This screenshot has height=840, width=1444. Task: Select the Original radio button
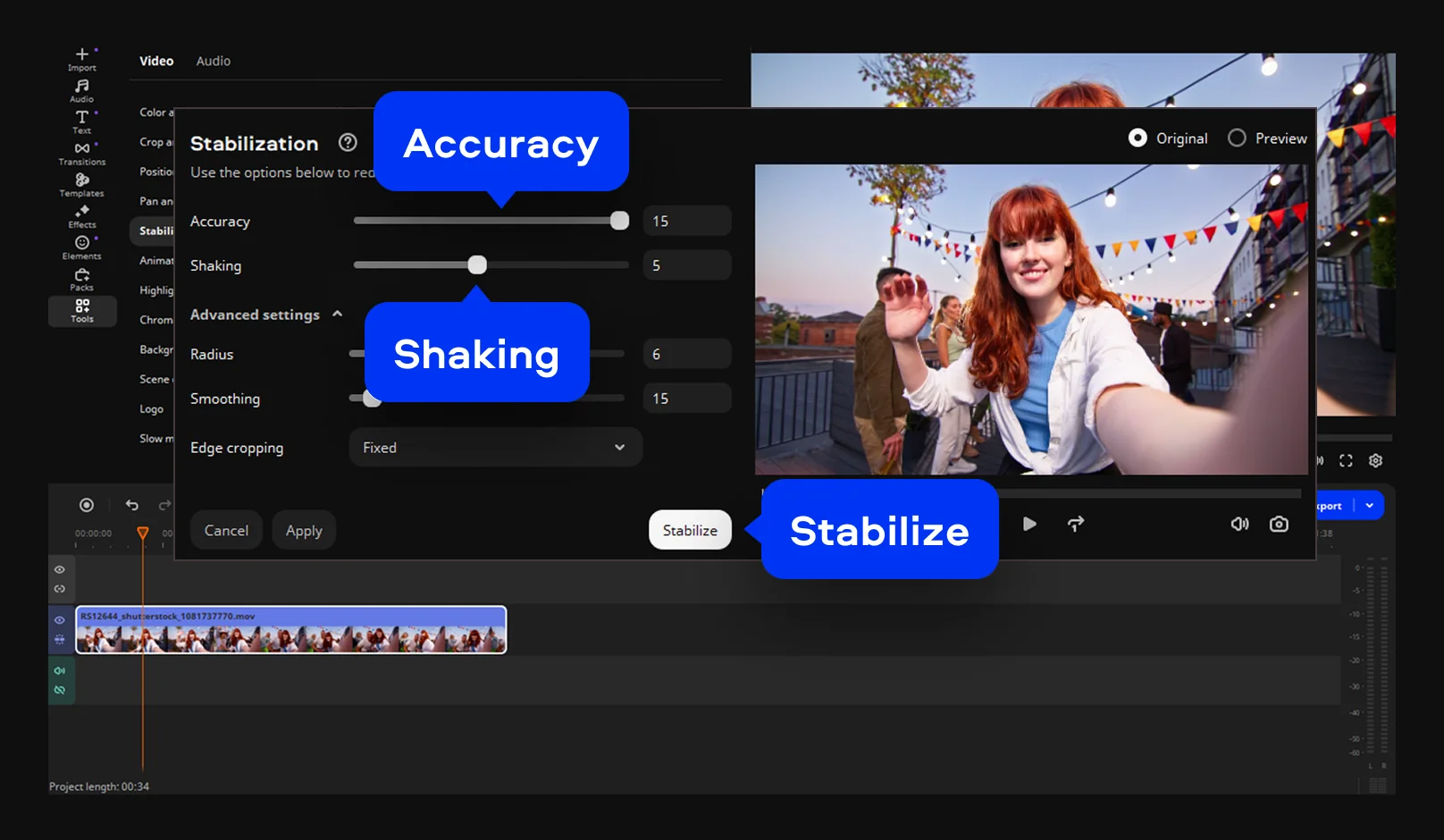(x=1138, y=138)
